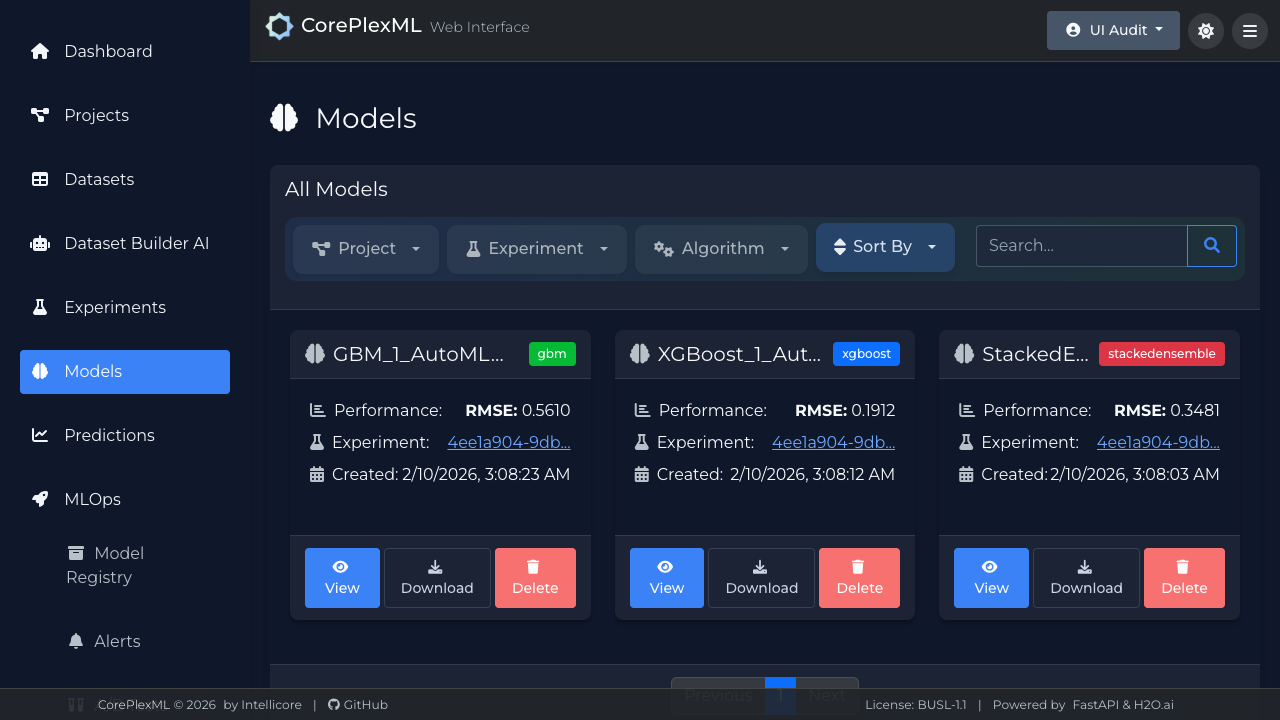Click the bell icon beside Alerts
Image resolution: width=1280 pixels, height=720 pixels.
(x=76, y=641)
